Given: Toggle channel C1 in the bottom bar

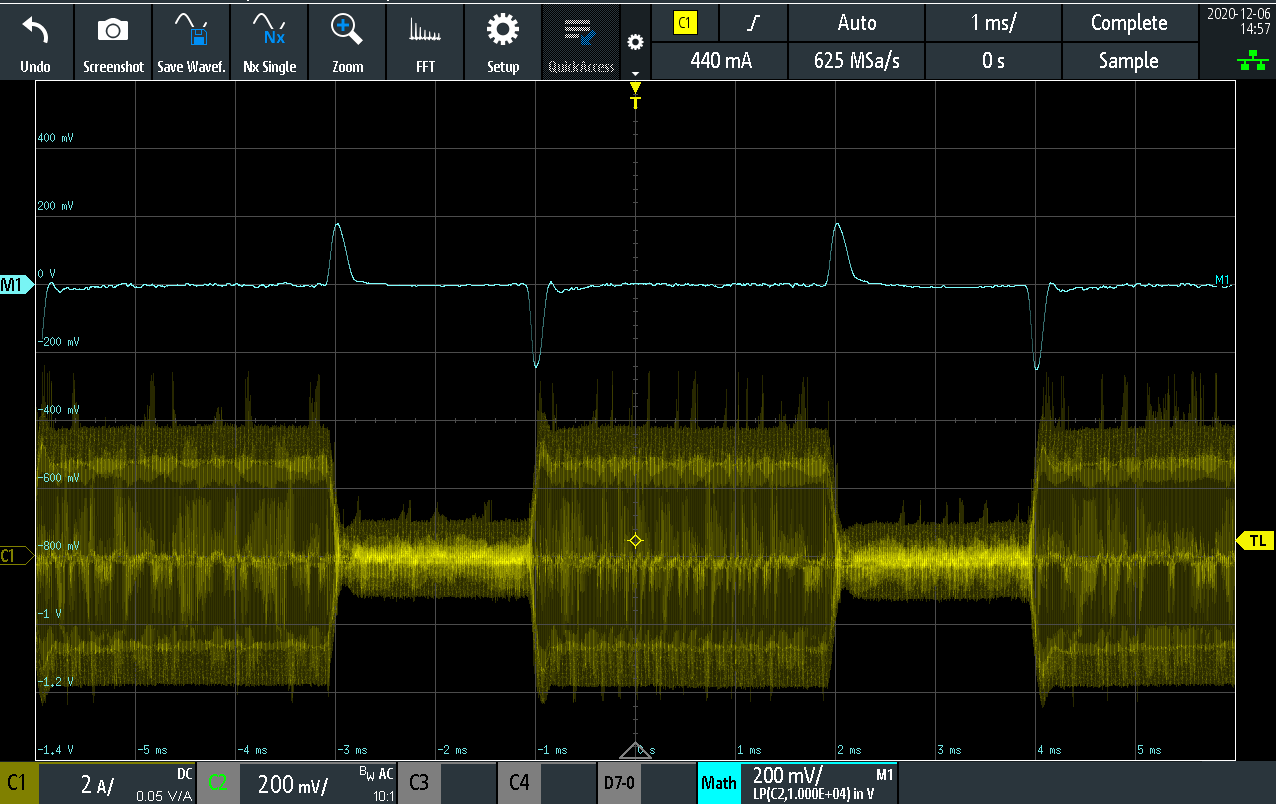Looking at the screenshot, I should [19, 783].
